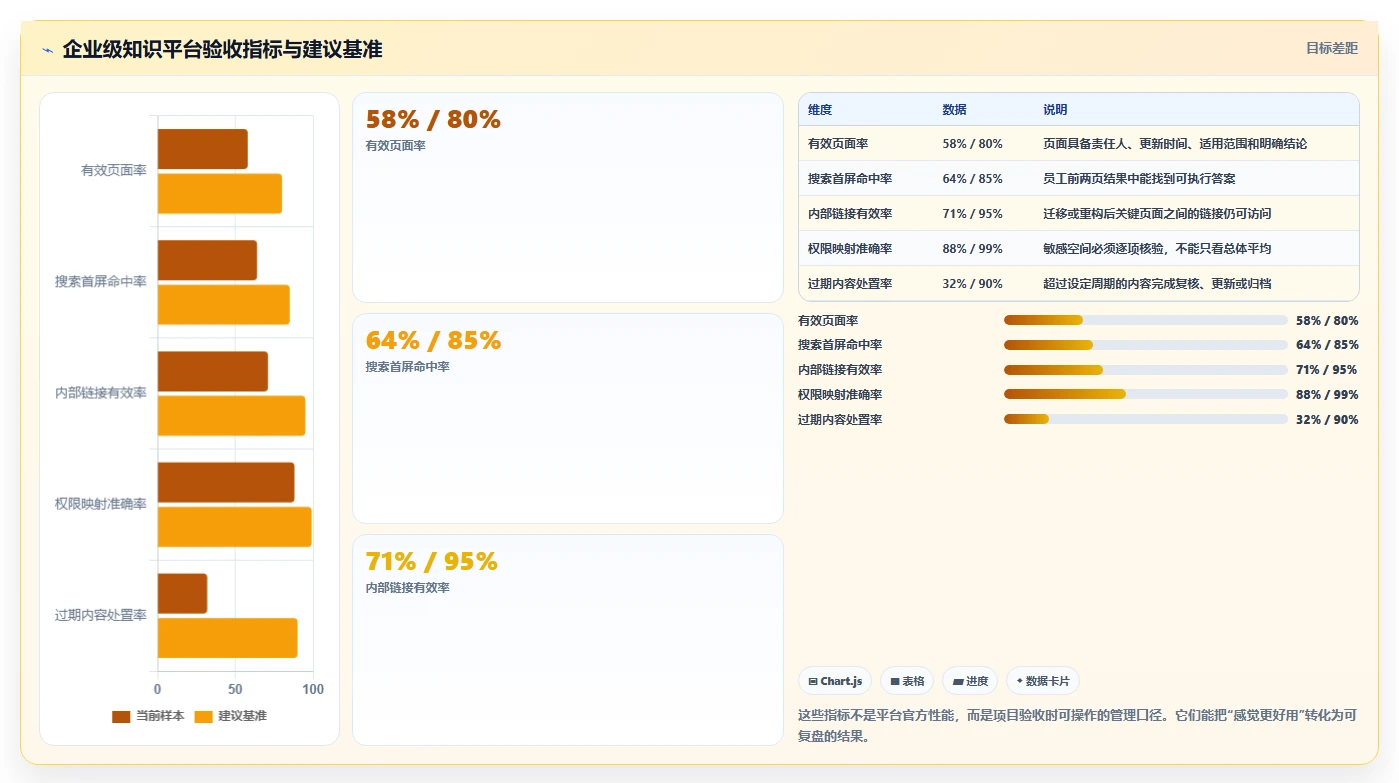Click the 100 tick on the chart's bottom axis
This screenshot has height=783, width=1399.
pyautogui.click(x=313, y=689)
